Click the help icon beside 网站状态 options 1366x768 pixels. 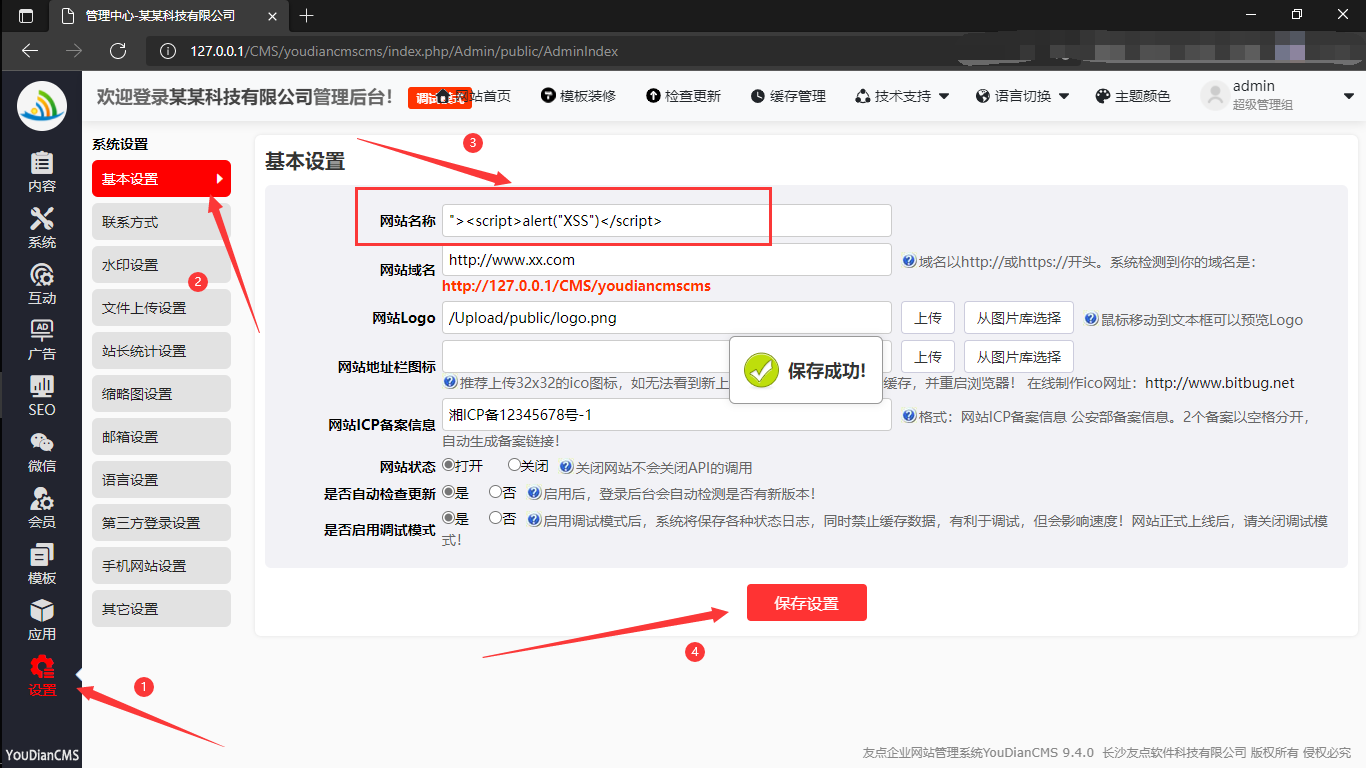click(566, 467)
